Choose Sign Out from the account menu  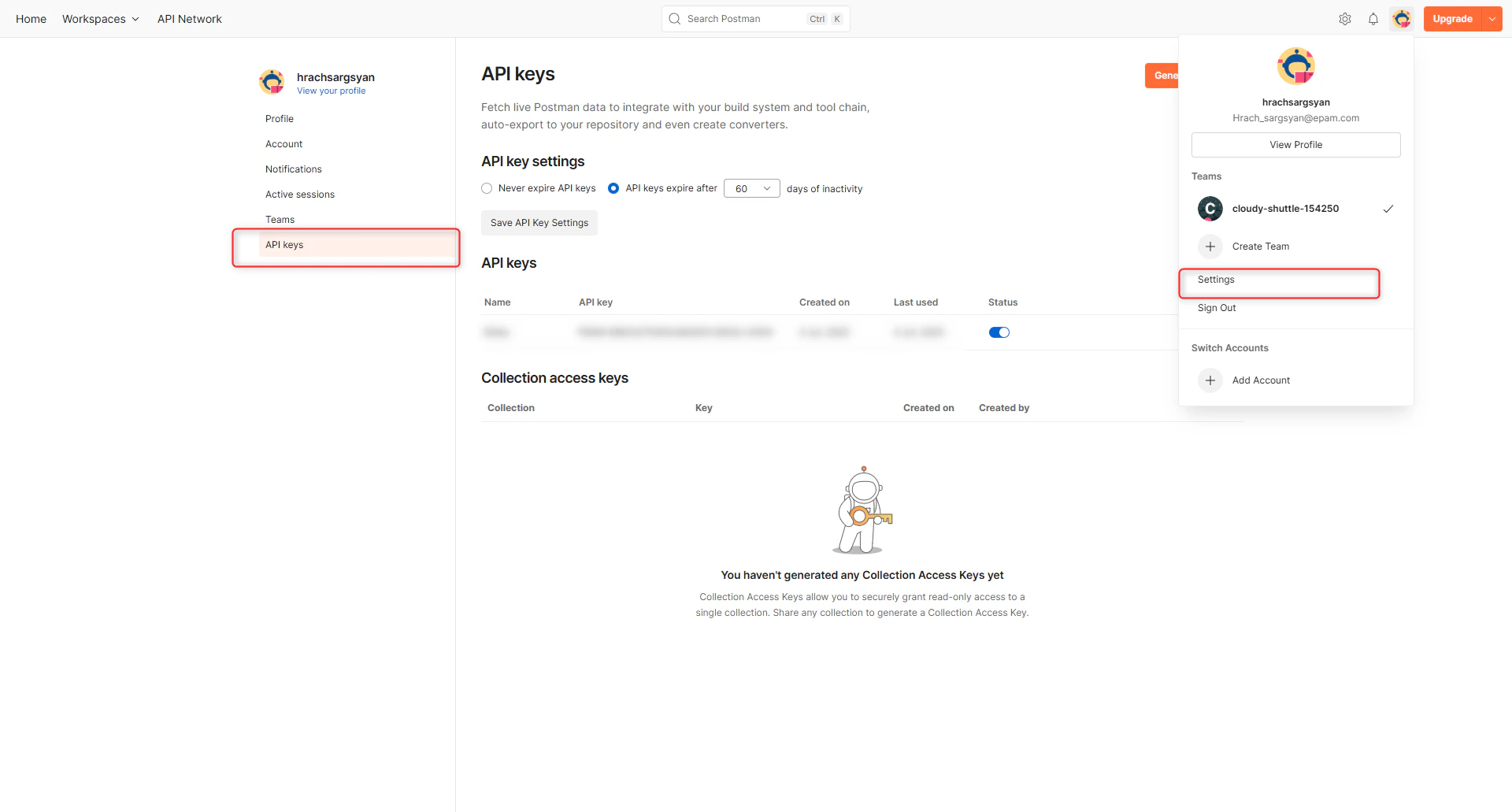pos(1217,307)
